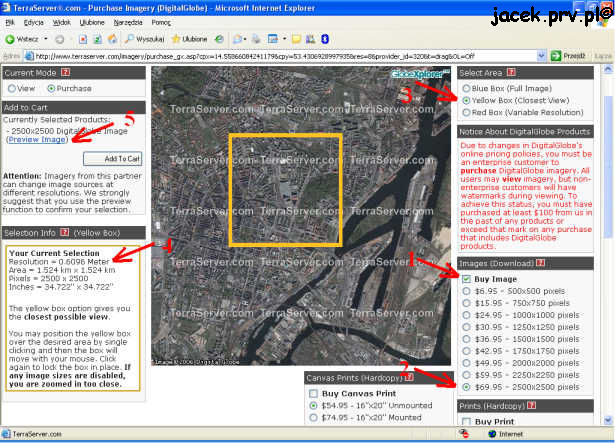Select the View mode radio button
This screenshot has height=443, width=615.
[x=12, y=88]
